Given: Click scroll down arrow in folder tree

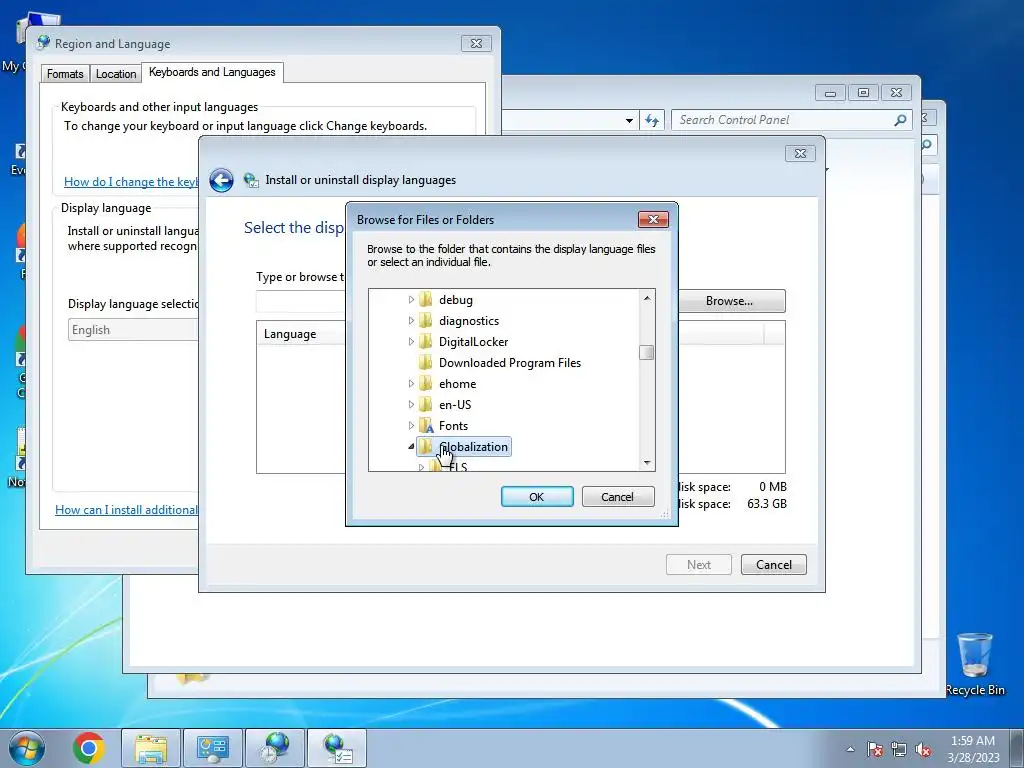Looking at the screenshot, I should [x=647, y=462].
